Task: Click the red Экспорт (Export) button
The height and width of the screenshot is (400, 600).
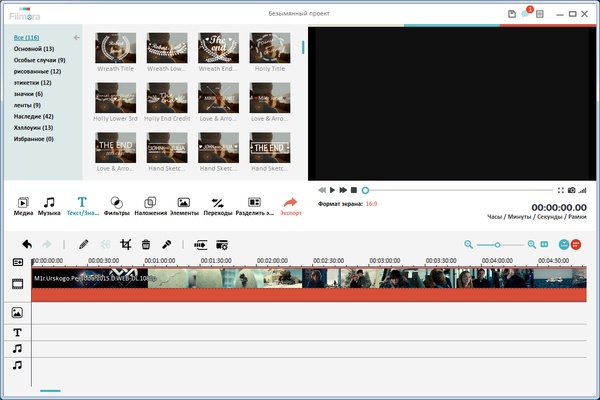Action: pyautogui.click(x=291, y=206)
